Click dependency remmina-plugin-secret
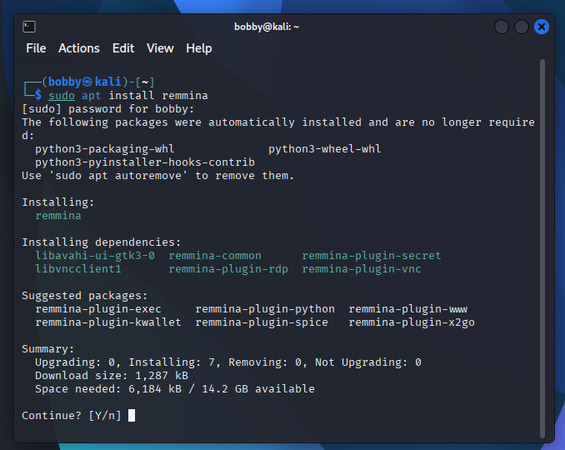The height and width of the screenshot is (450, 565). (371, 255)
